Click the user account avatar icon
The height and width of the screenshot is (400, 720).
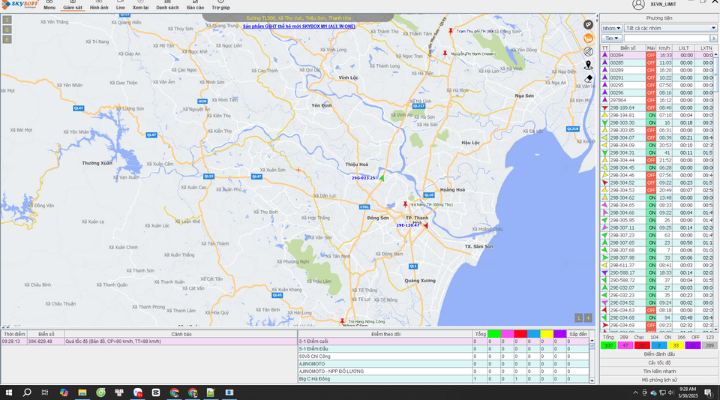(638, 5)
